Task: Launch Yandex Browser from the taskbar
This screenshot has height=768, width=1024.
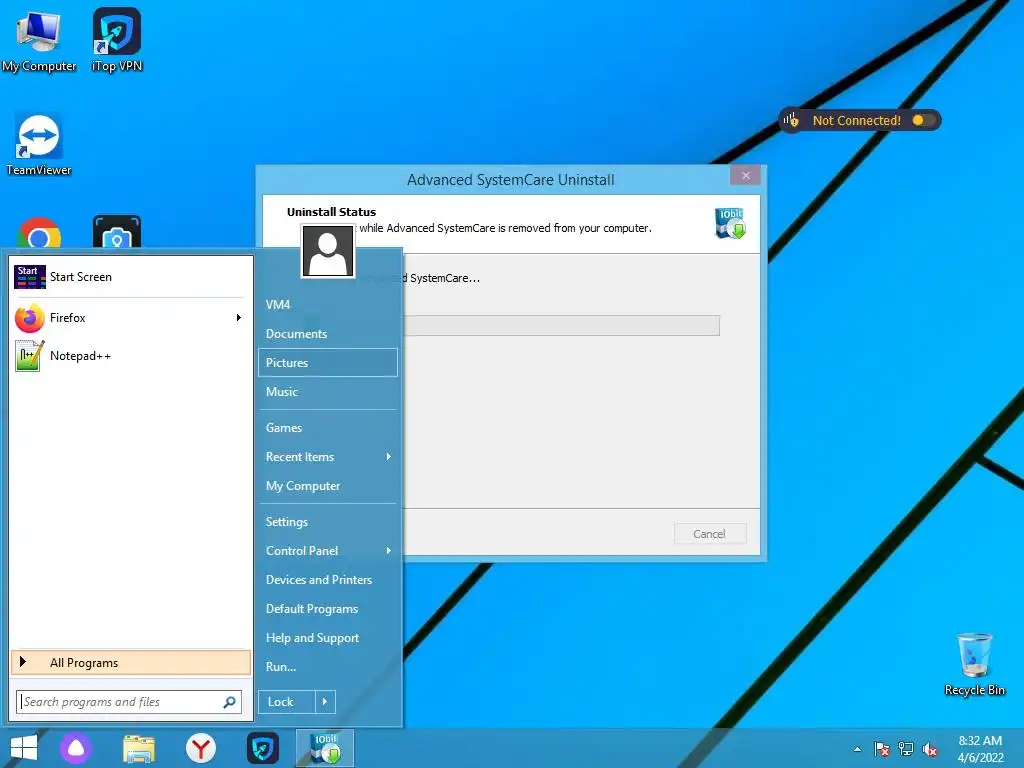Action: [201, 748]
